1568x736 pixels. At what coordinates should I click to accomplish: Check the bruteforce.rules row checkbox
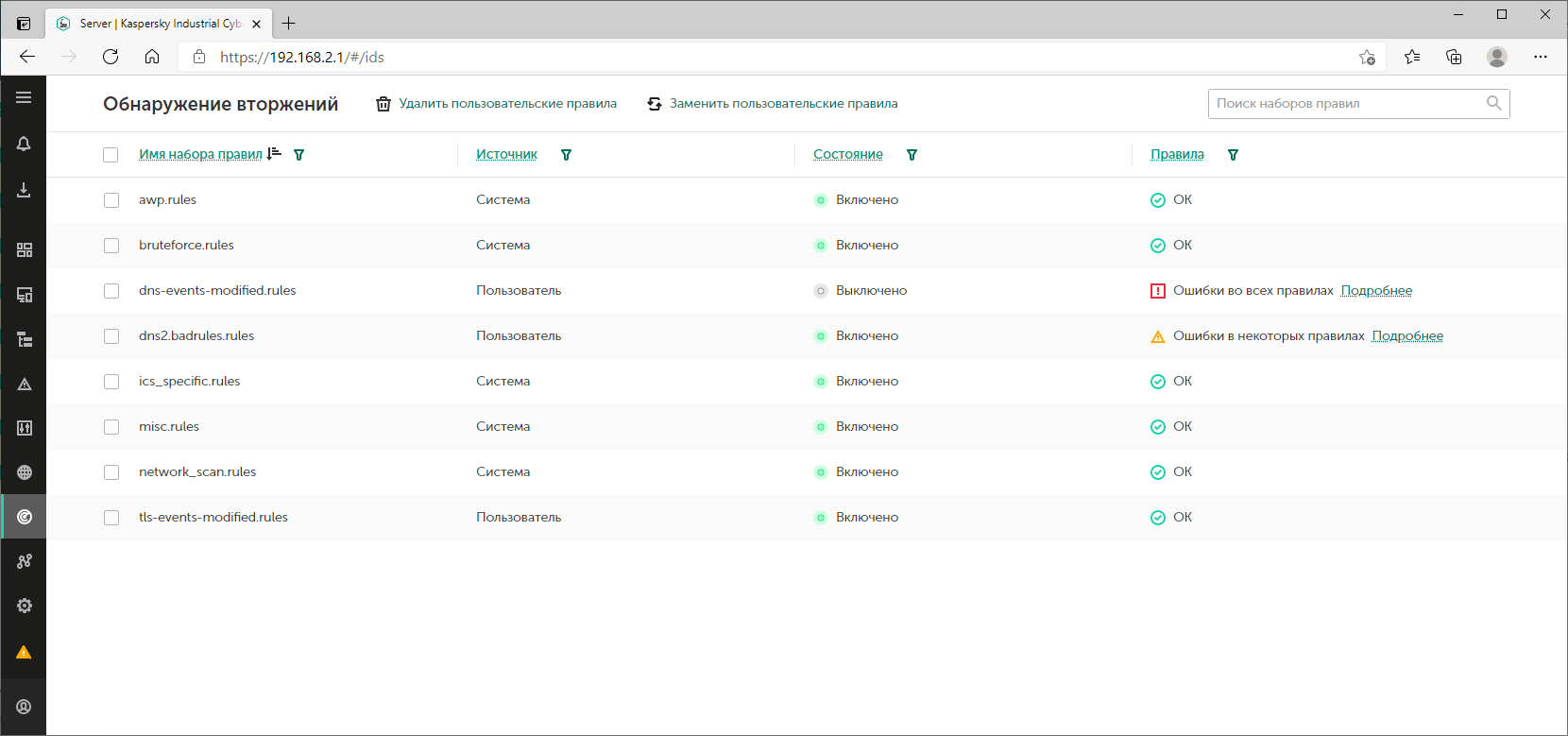[111, 246]
